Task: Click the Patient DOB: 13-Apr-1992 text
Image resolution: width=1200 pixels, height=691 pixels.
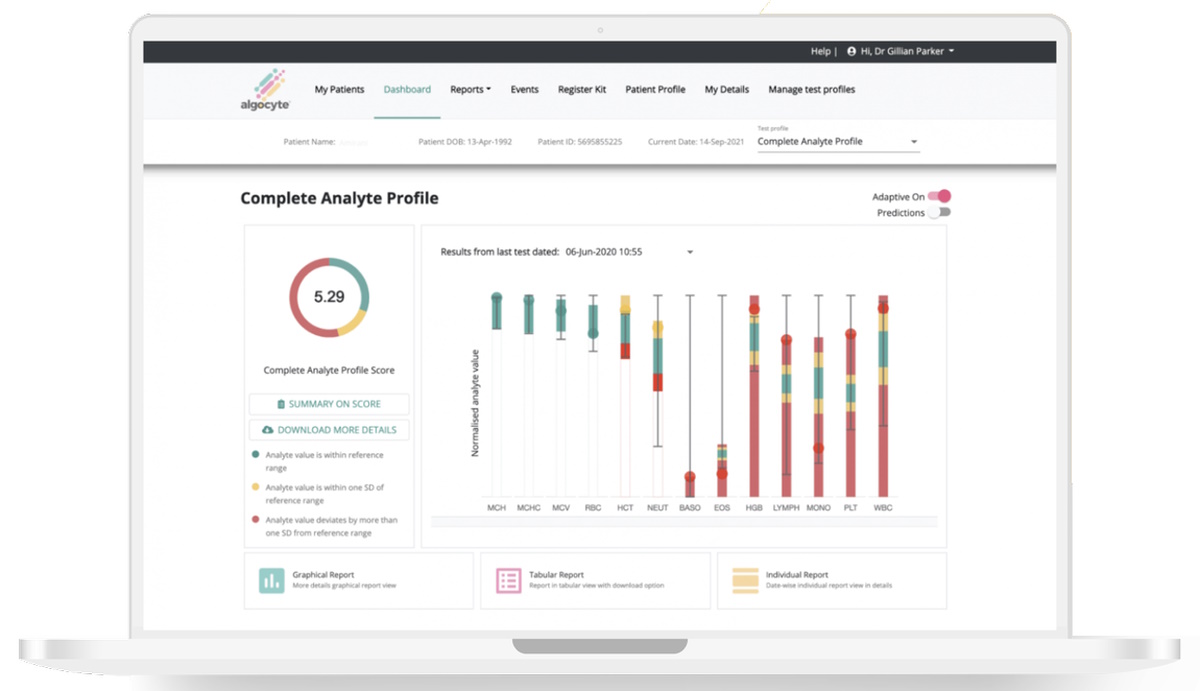Action: [465, 142]
